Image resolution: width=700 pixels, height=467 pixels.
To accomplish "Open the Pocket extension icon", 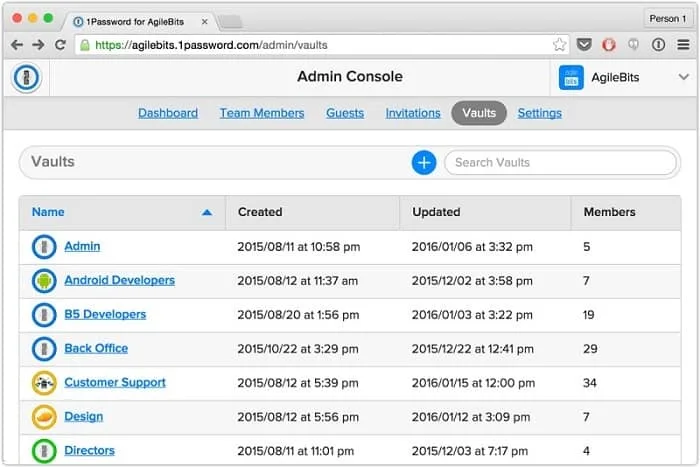I will coord(584,45).
